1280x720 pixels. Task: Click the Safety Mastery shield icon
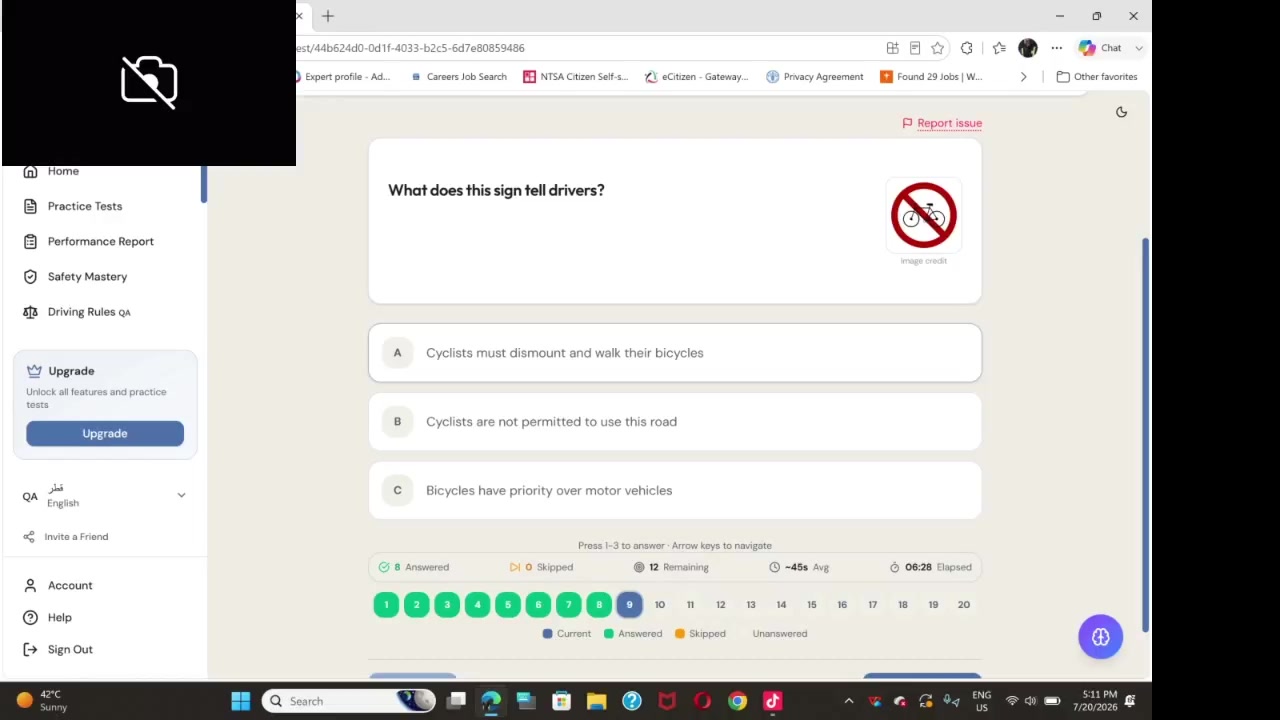point(30,276)
